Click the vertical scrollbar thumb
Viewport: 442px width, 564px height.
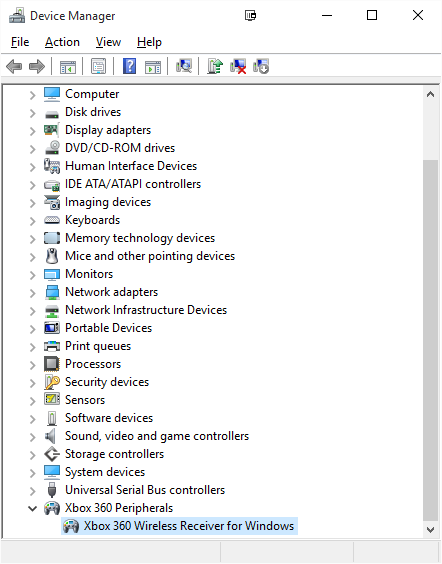[430, 340]
